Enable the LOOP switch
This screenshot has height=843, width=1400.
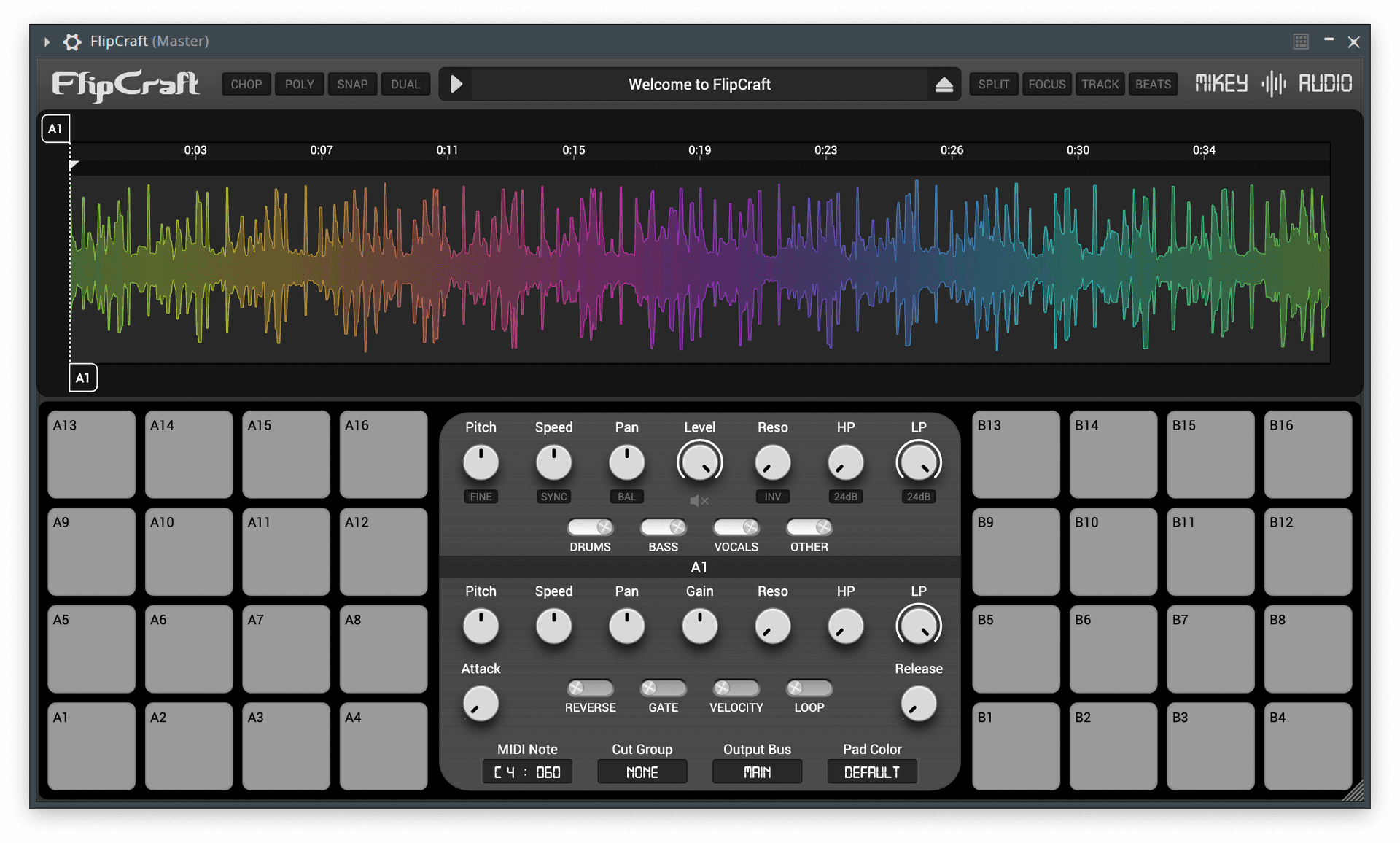[809, 688]
